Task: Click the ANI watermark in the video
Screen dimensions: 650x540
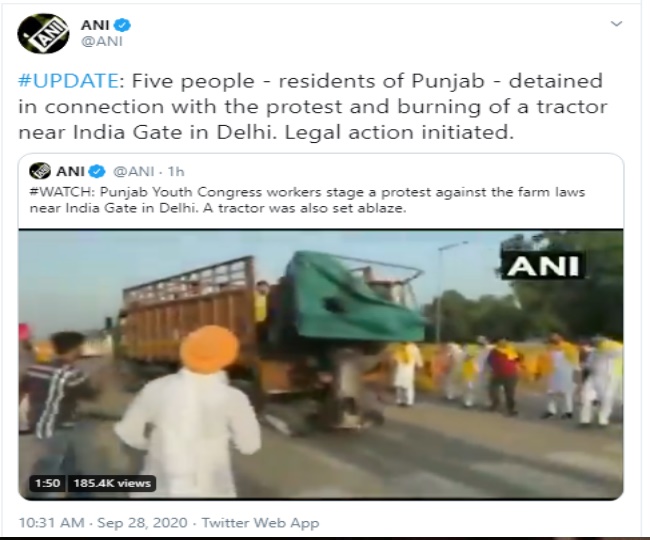Action: click(x=543, y=266)
